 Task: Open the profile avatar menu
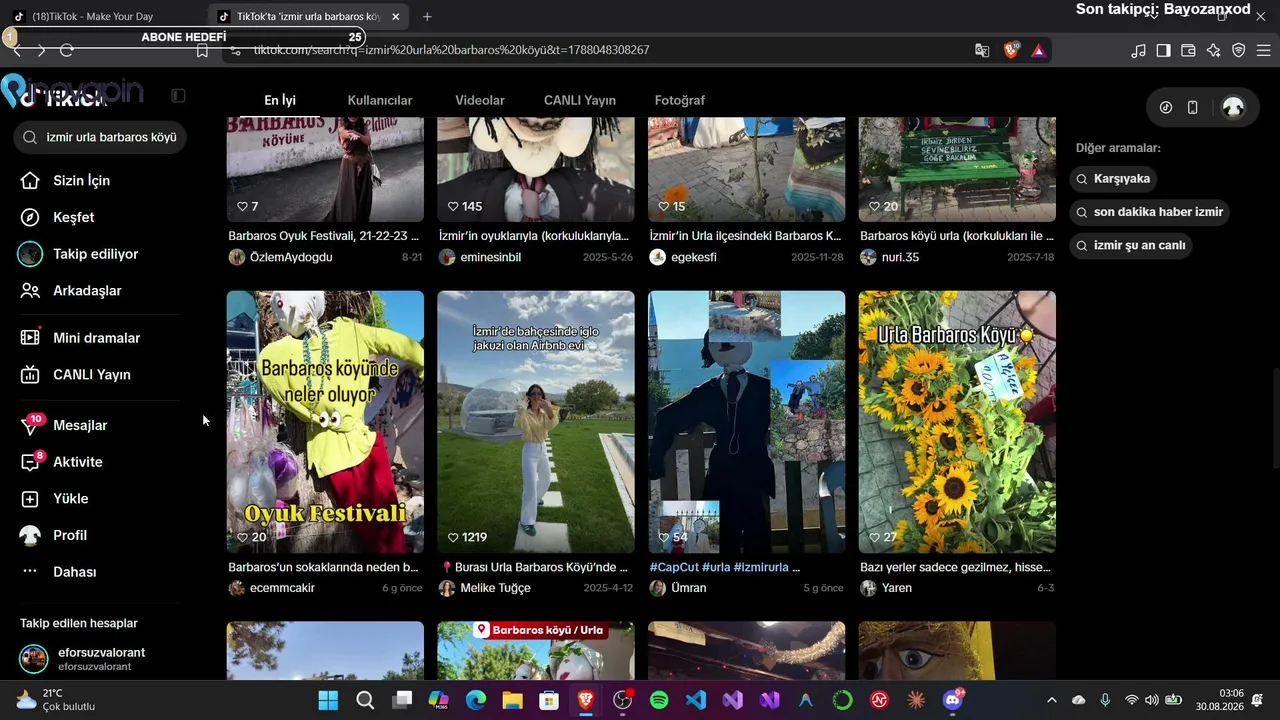coord(1233,108)
